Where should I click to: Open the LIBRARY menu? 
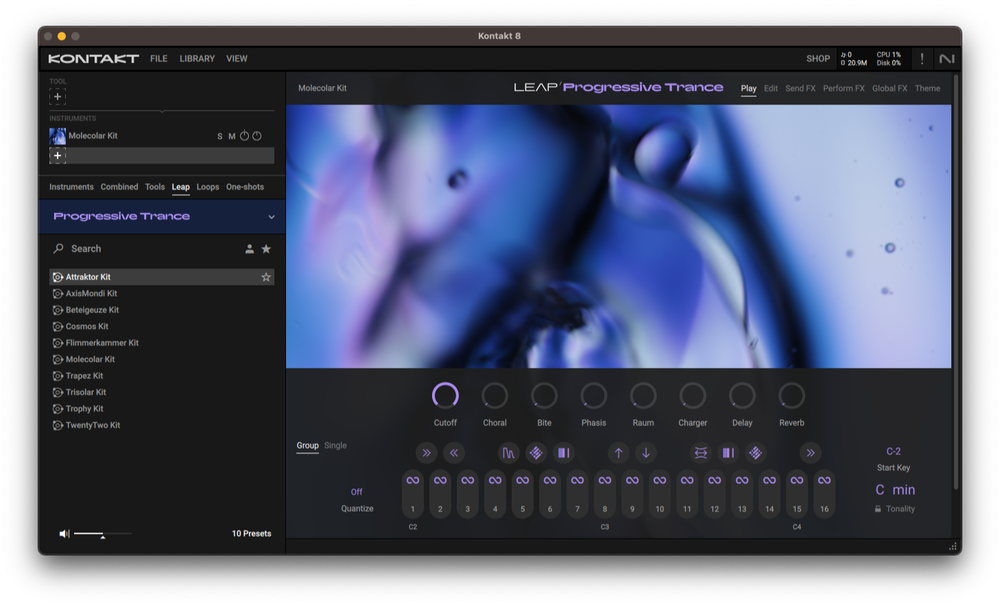pyautogui.click(x=197, y=58)
